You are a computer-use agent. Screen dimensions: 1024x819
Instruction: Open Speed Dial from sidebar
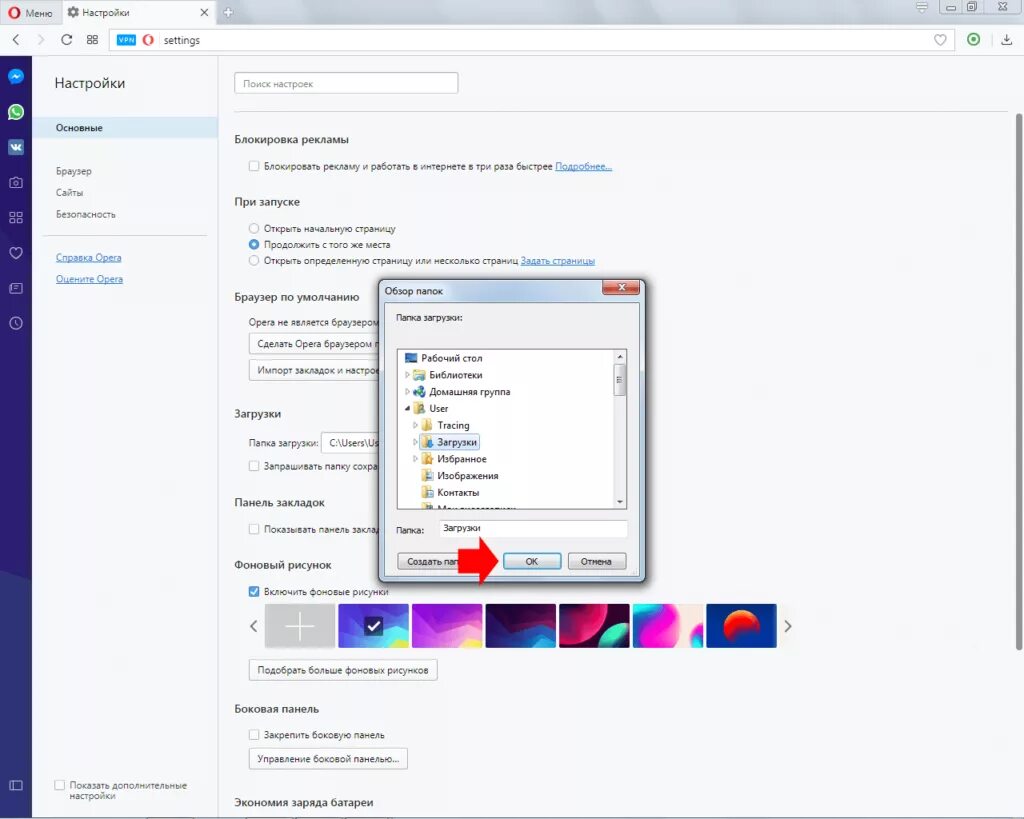[16, 217]
